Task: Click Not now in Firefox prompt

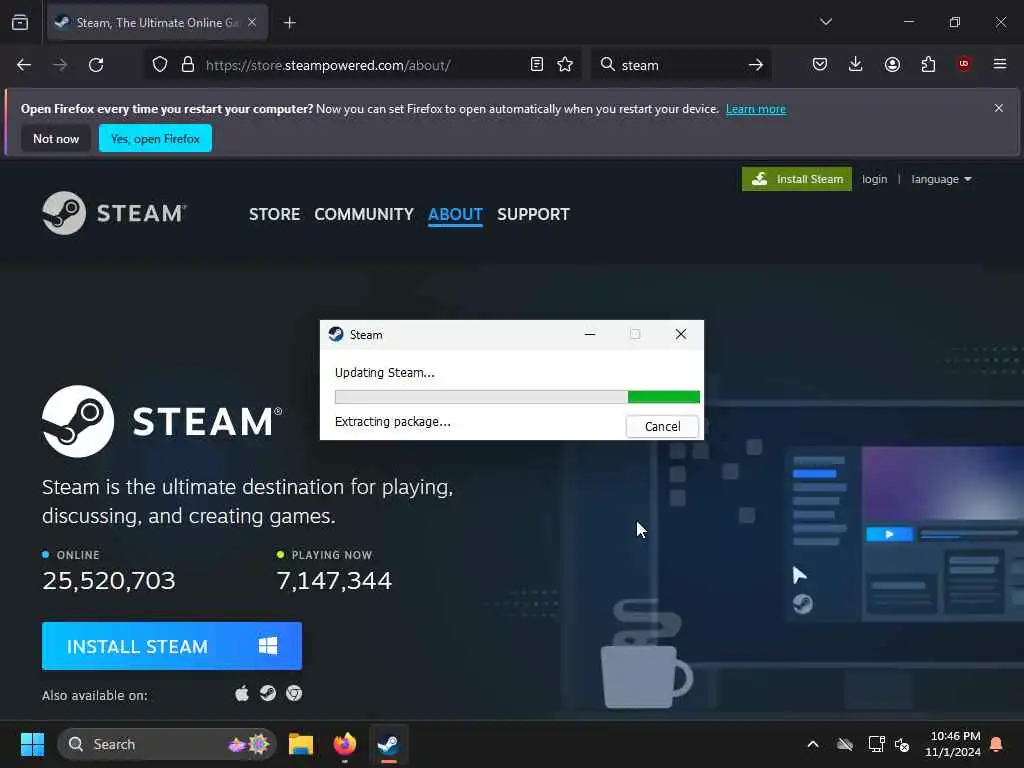Action: [x=56, y=138]
